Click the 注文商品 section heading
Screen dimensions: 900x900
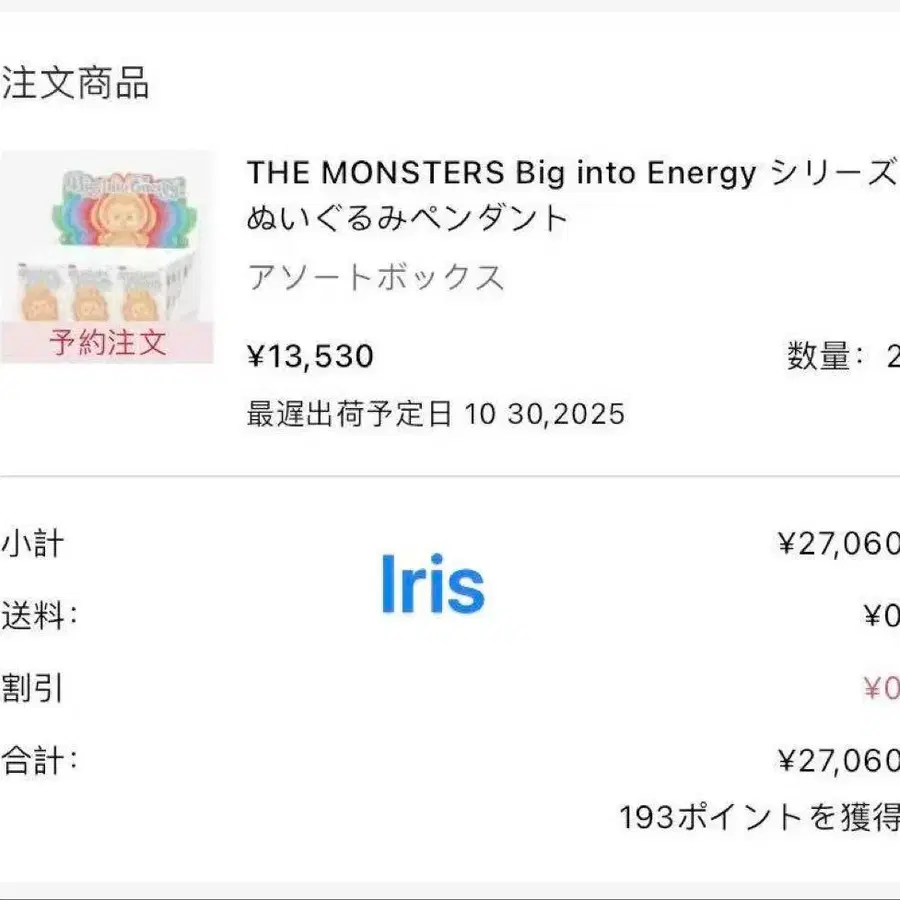[75, 84]
